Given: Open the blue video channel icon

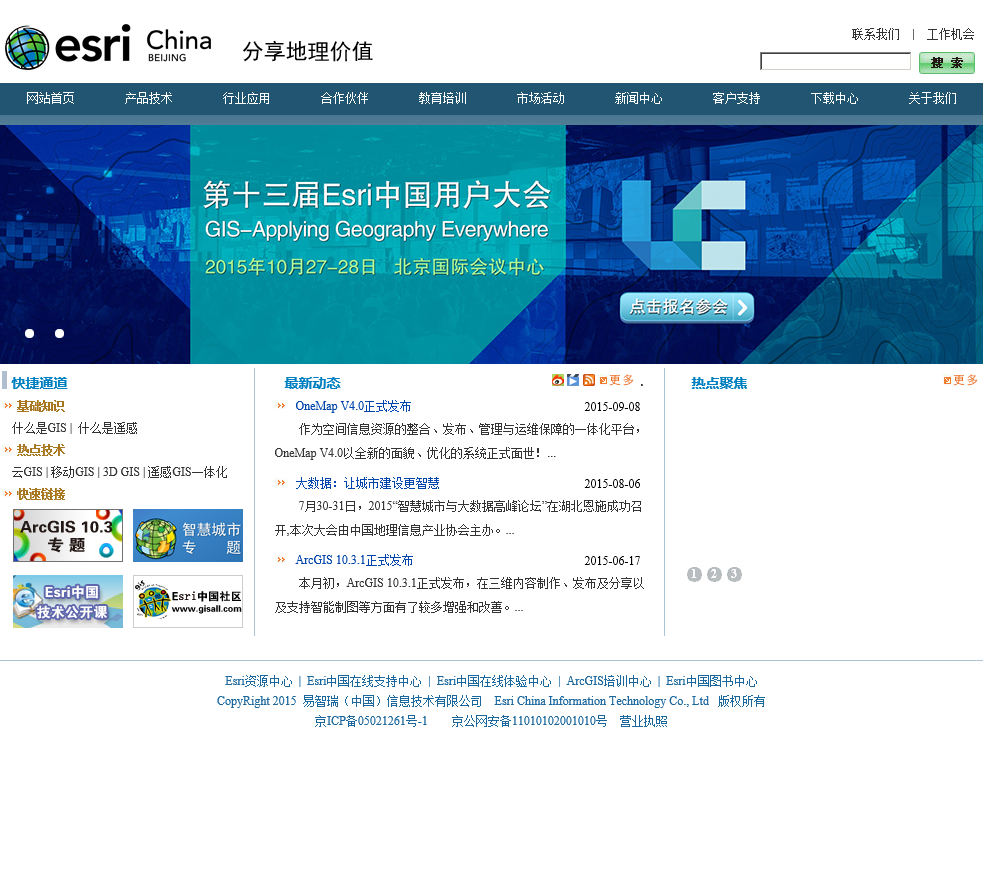Looking at the screenshot, I should coord(573,380).
